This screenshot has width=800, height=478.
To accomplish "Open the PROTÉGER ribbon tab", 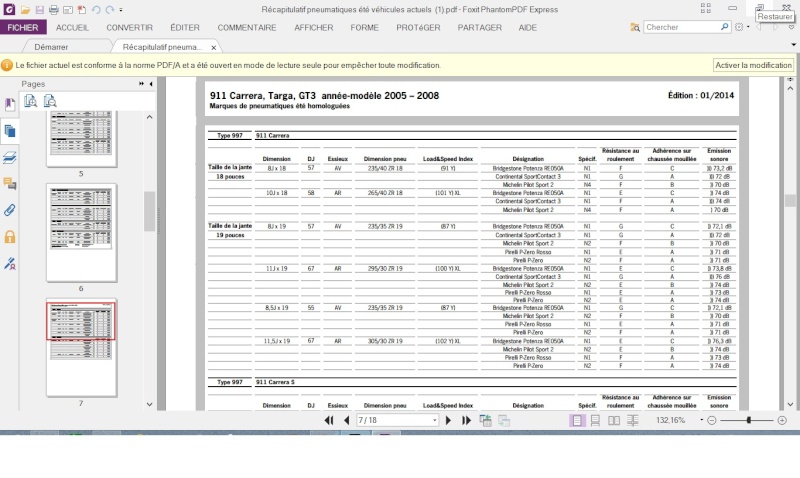I will tap(418, 28).
